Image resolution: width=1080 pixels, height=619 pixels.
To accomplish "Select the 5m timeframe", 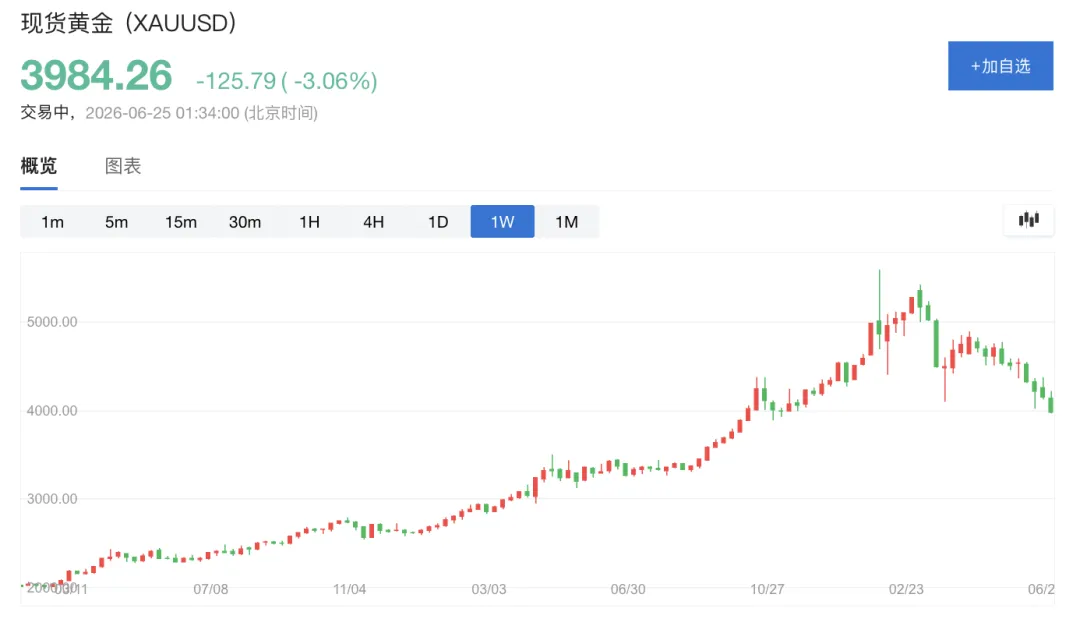I will pyautogui.click(x=116, y=222).
